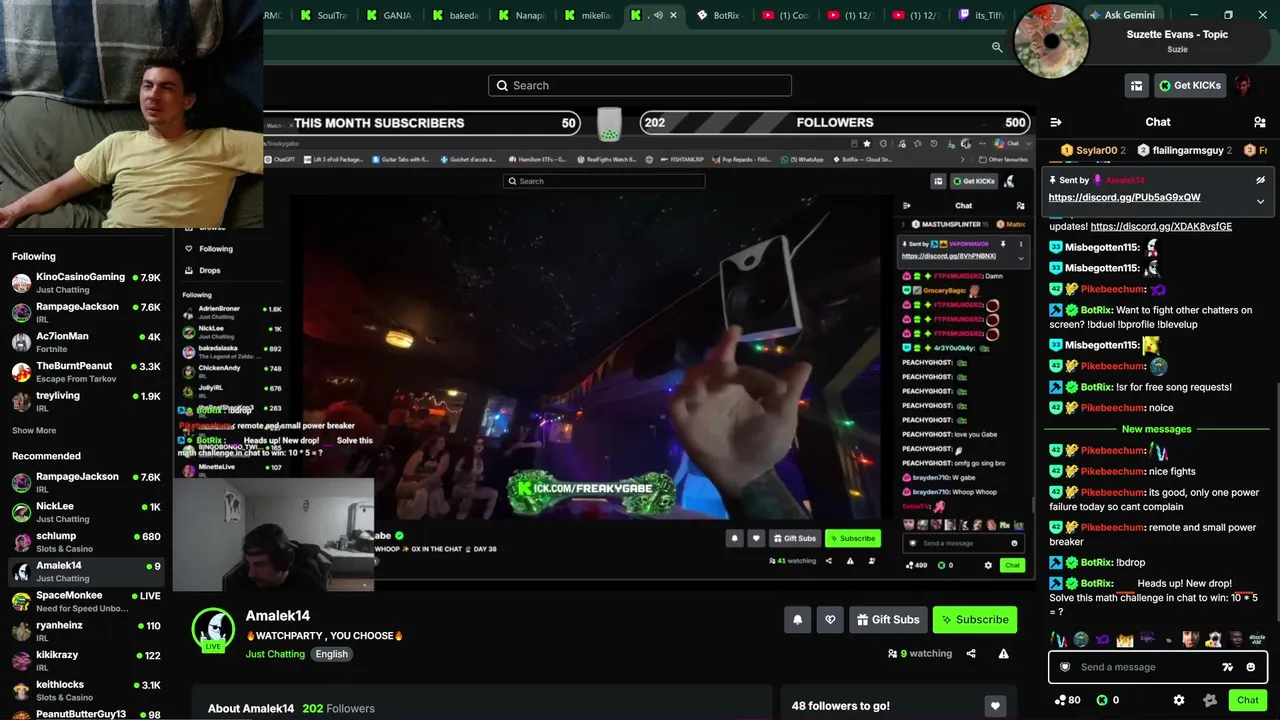Click the notification bell for Amalek14
Screen dimensions: 1280x720
797,620
